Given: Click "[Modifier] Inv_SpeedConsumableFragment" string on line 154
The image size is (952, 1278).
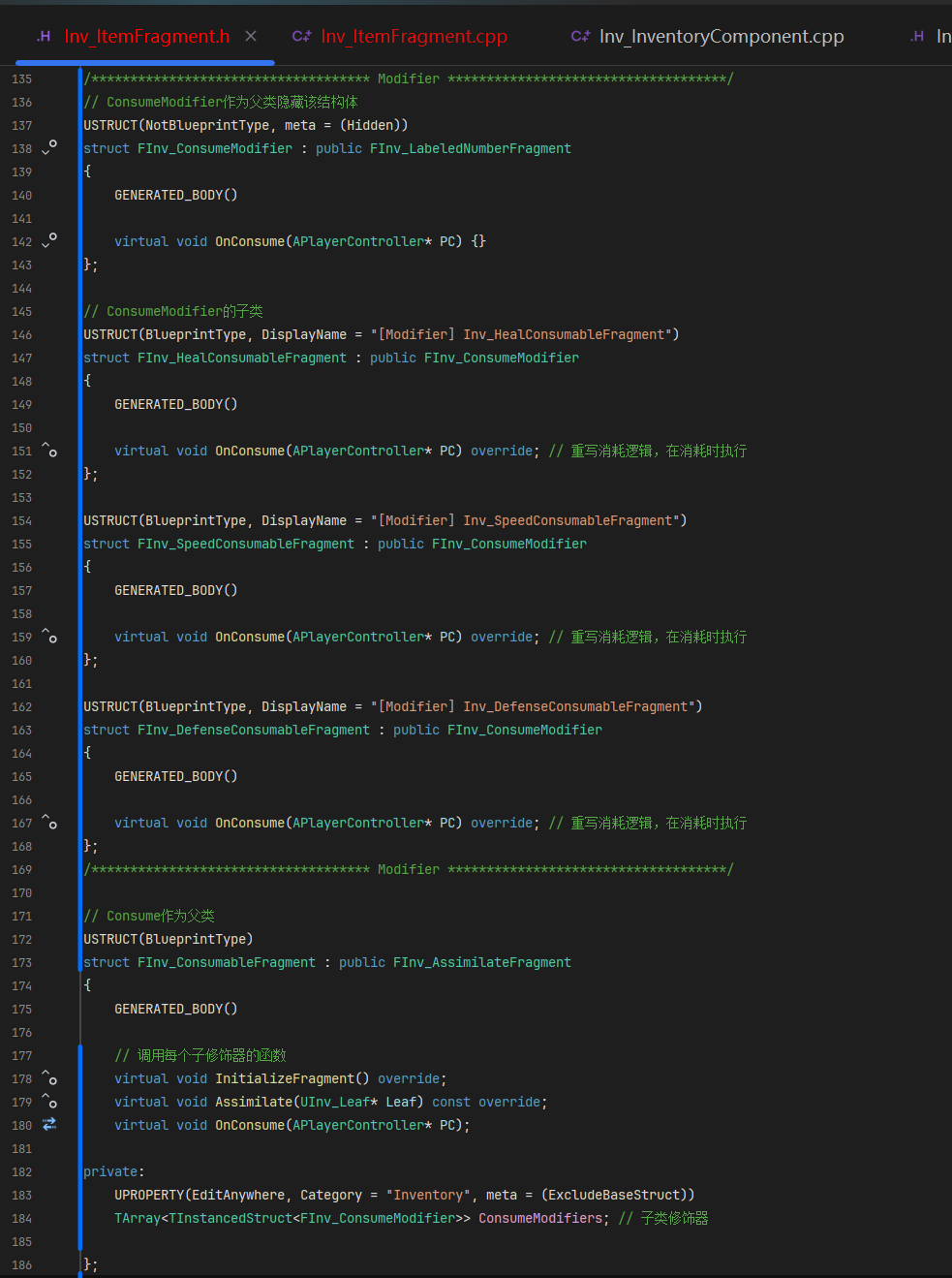Looking at the screenshot, I should tap(525, 520).
